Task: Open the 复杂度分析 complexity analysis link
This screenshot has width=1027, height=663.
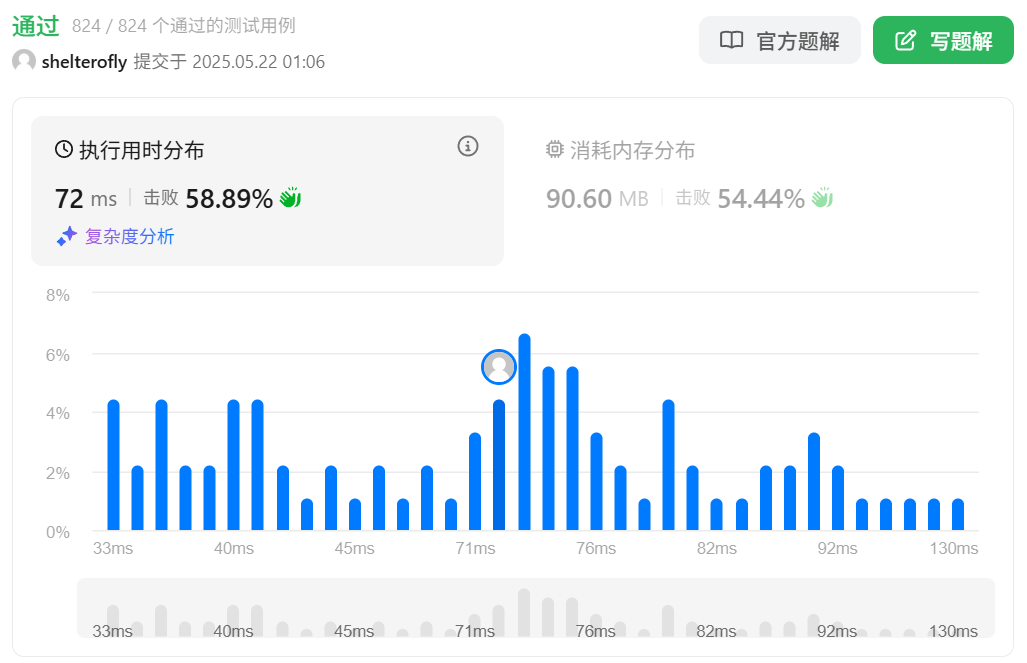Action: [129, 237]
